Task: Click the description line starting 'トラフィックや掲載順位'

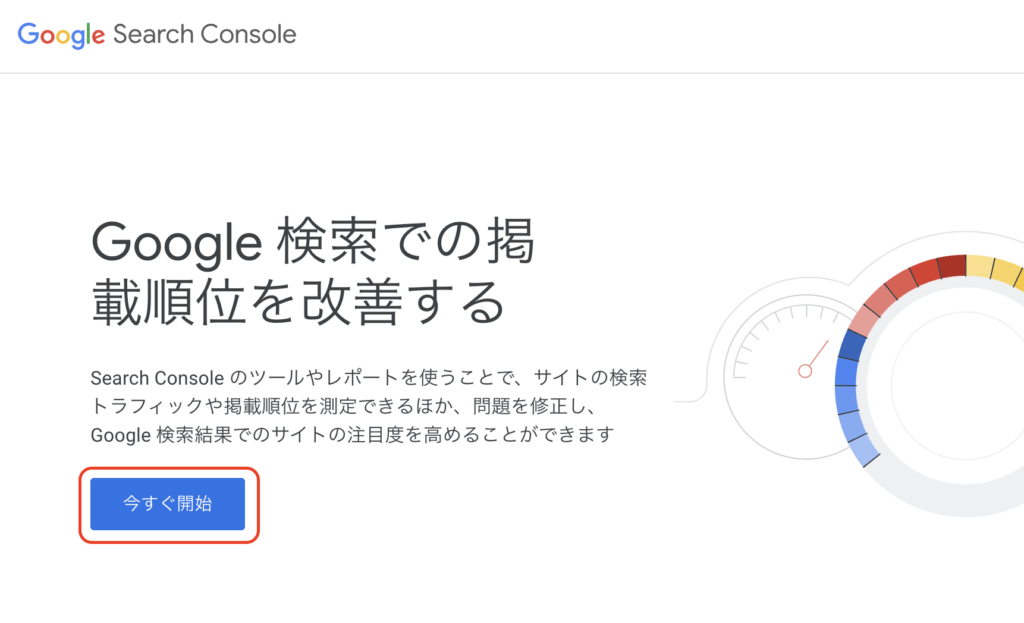Action: point(344,406)
